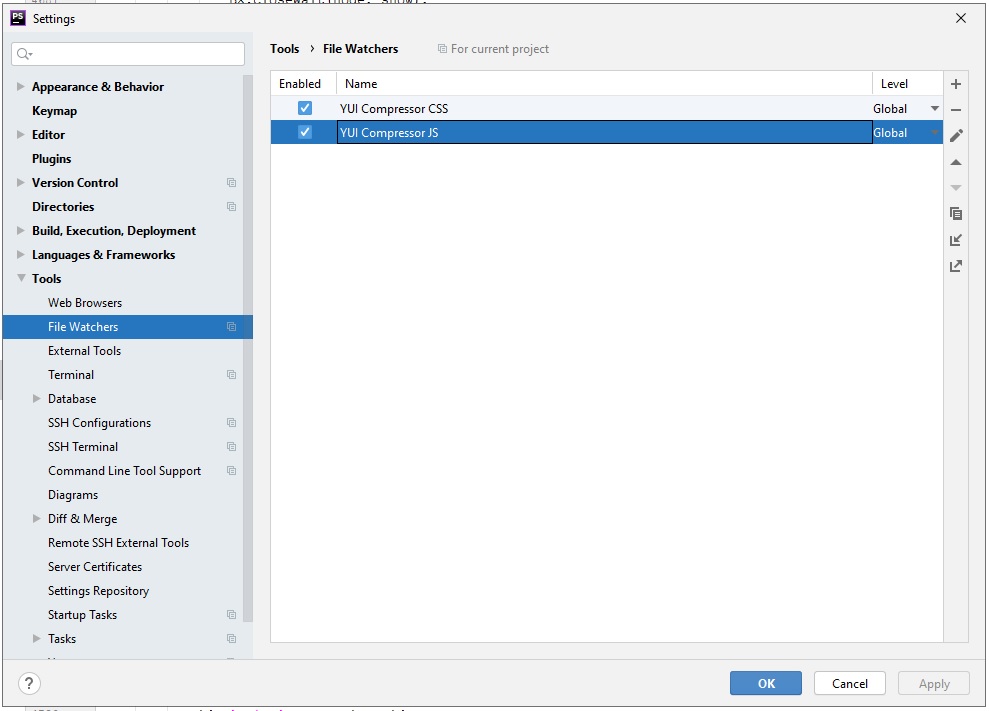This screenshot has height=711, width=989.
Task: Expand Build, Execution, Deployment node
Action: tap(21, 230)
